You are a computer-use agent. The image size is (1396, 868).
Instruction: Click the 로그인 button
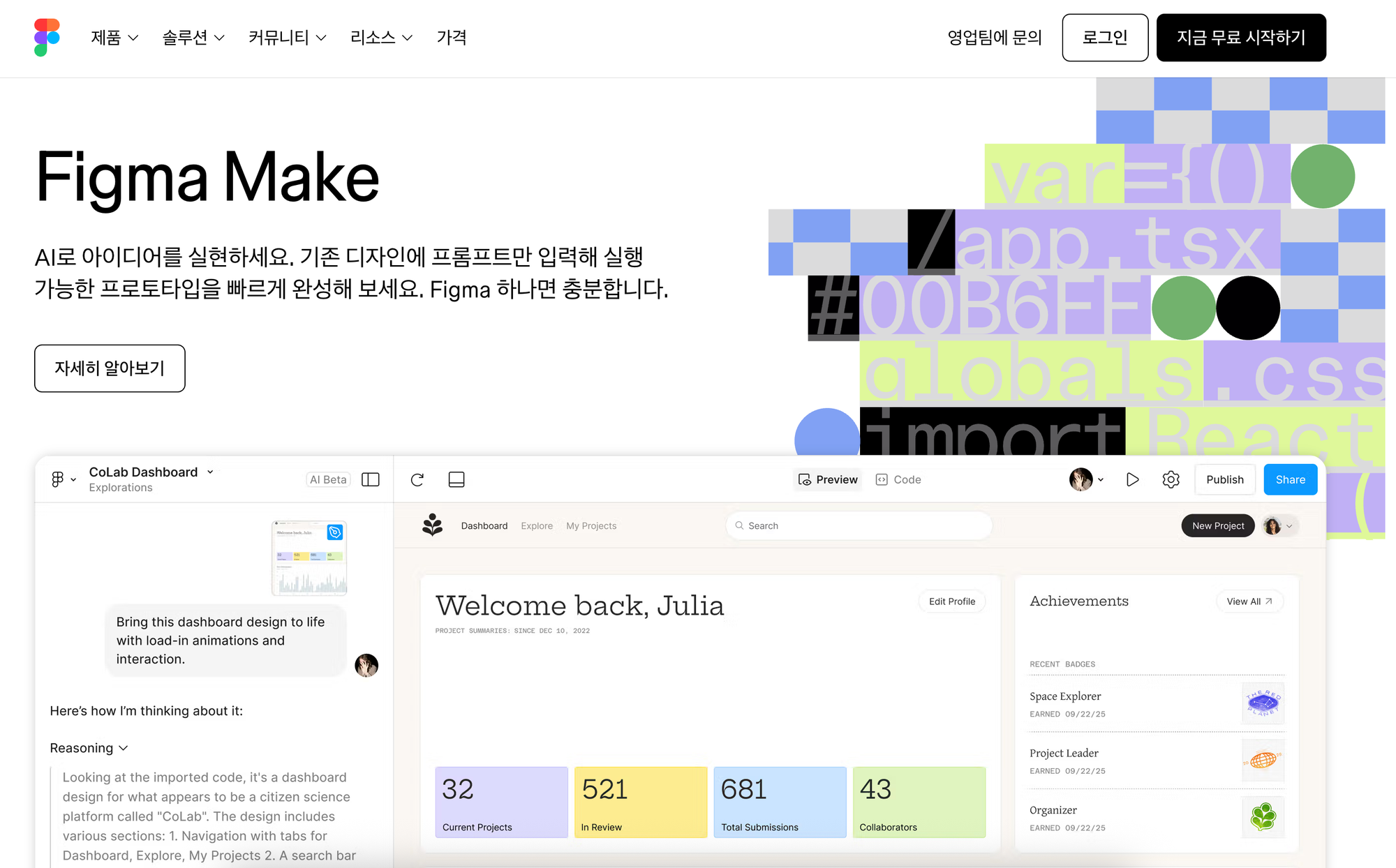coord(1105,38)
